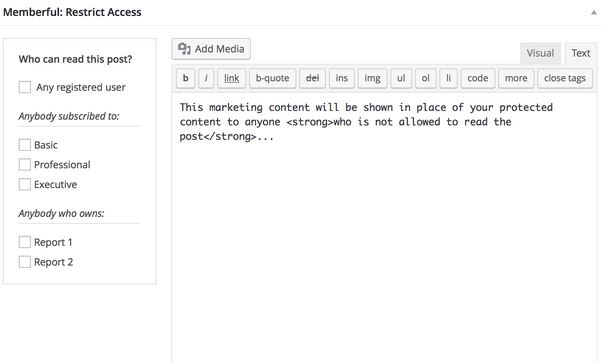Insert image with img button
The height and width of the screenshot is (362, 601).
(x=372, y=78)
